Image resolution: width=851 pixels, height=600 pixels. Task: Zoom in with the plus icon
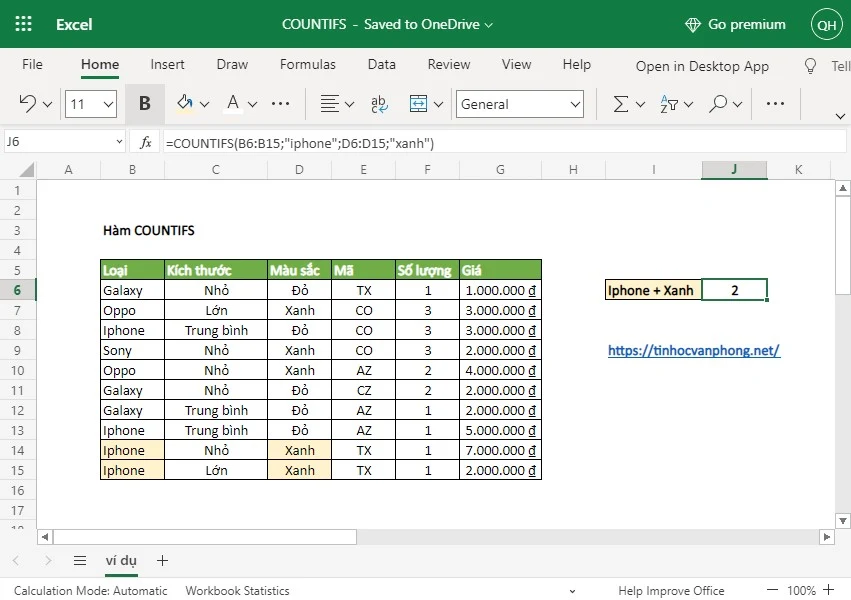829,590
